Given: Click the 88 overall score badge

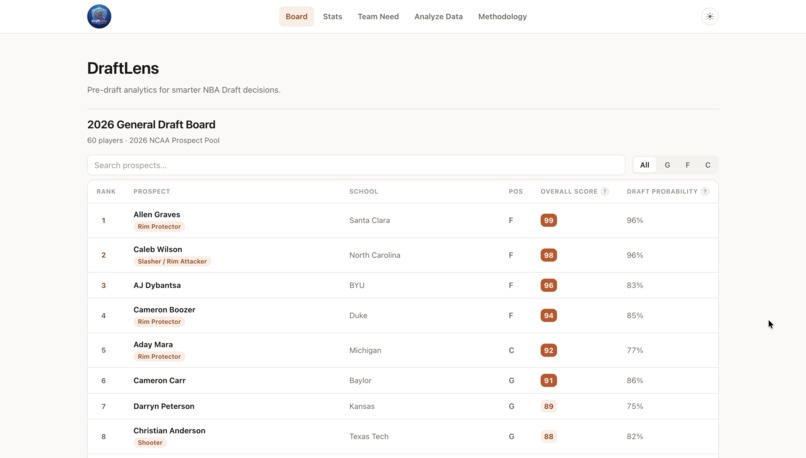Looking at the screenshot, I should (548, 436).
